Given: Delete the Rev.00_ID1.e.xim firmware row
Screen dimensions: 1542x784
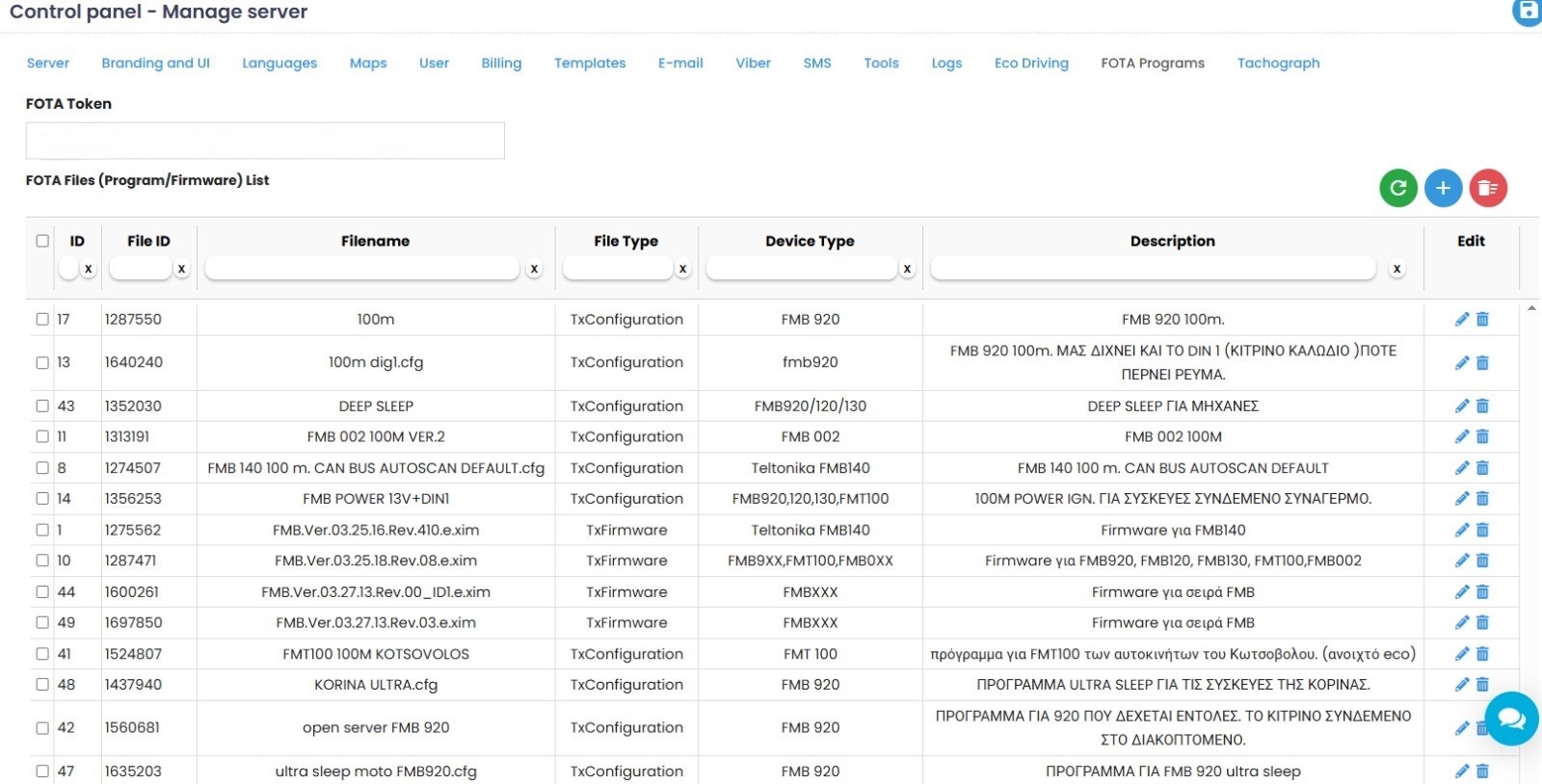Looking at the screenshot, I should pyautogui.click(x=1482, y=592).
